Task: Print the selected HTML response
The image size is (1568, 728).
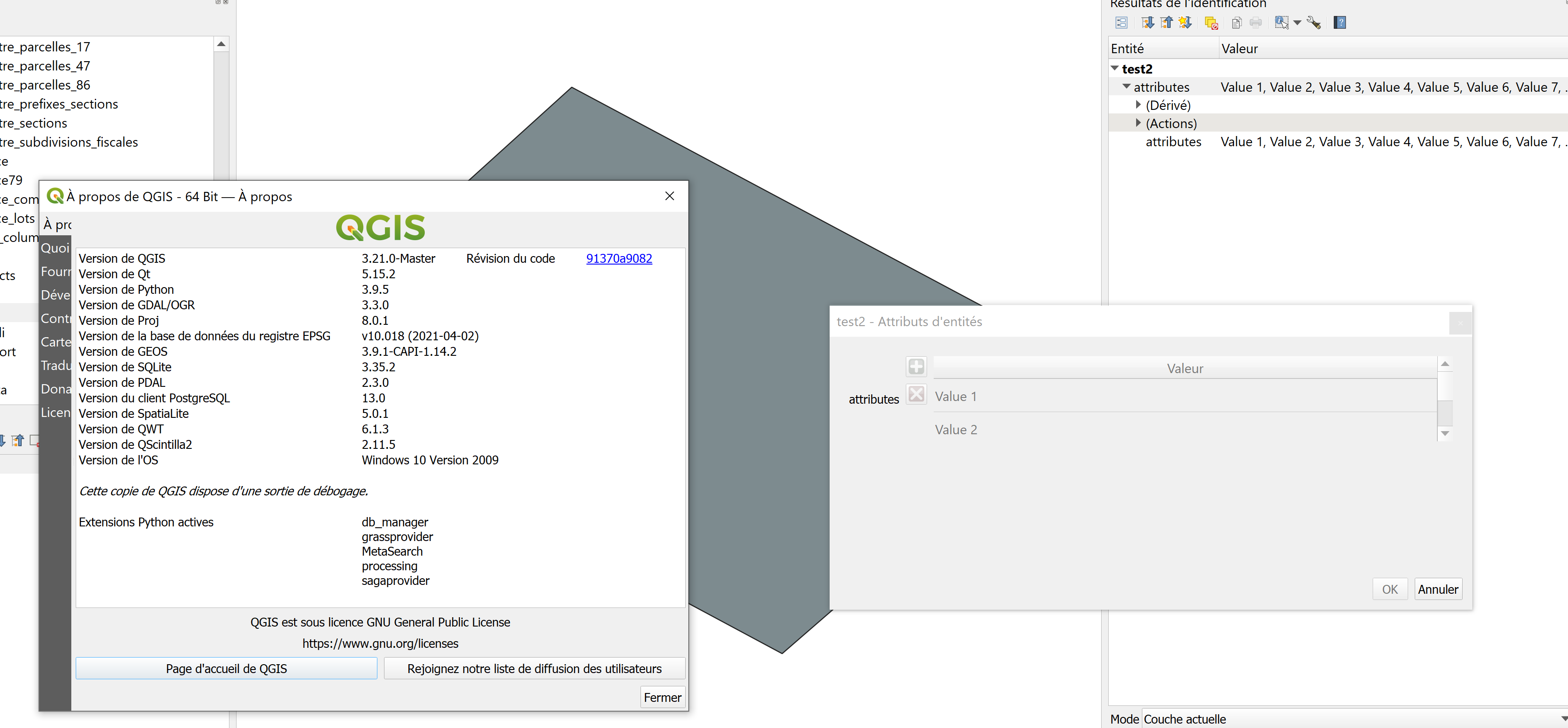Action: click(1256, 23)
